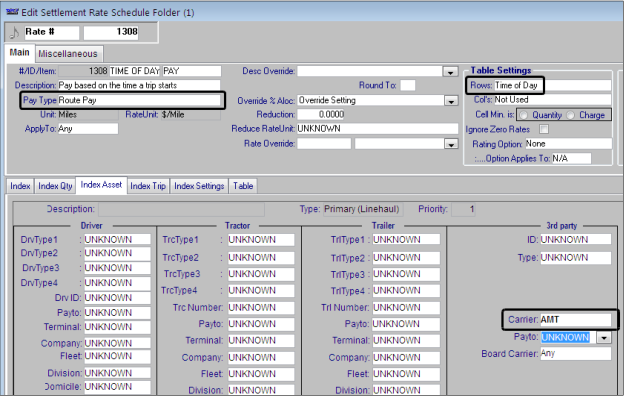Click the ApplyTo field

pyautogui.click(x=88, y=129)
